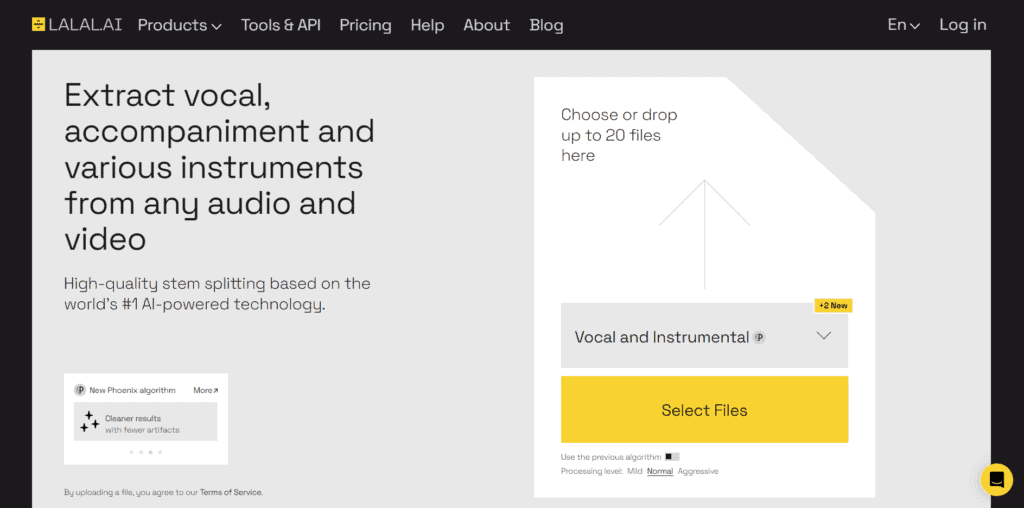Click More link on Phoenix algorithm card

pyautogui.click(x=206, y=390)
